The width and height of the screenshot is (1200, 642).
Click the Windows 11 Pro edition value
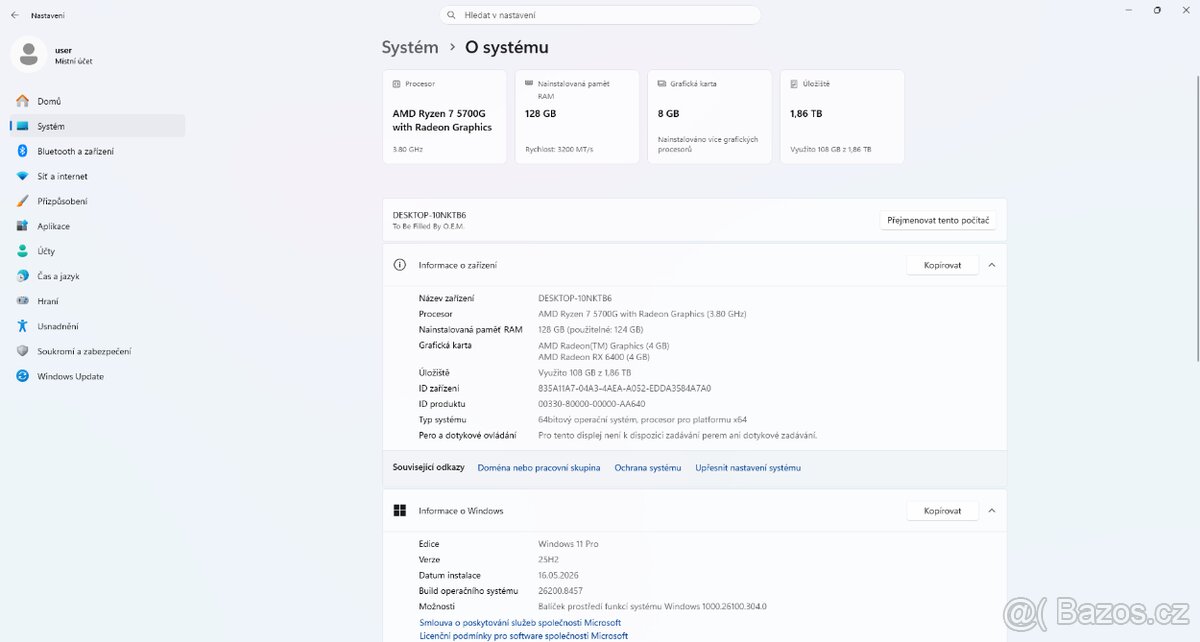pyautogui.click(x=568, y=544)
